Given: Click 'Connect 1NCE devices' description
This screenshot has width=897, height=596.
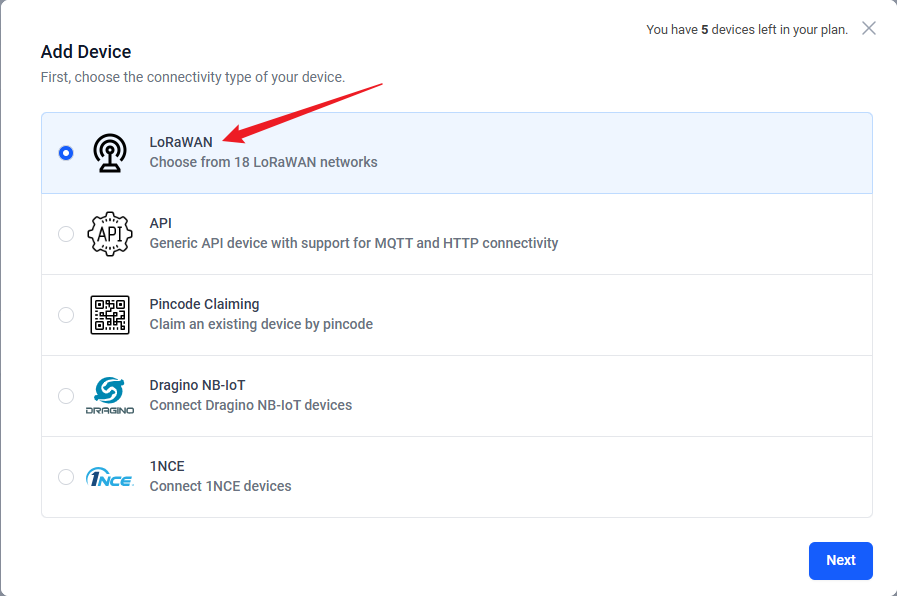Looking at the screenshot, I should tap(220, 486).
